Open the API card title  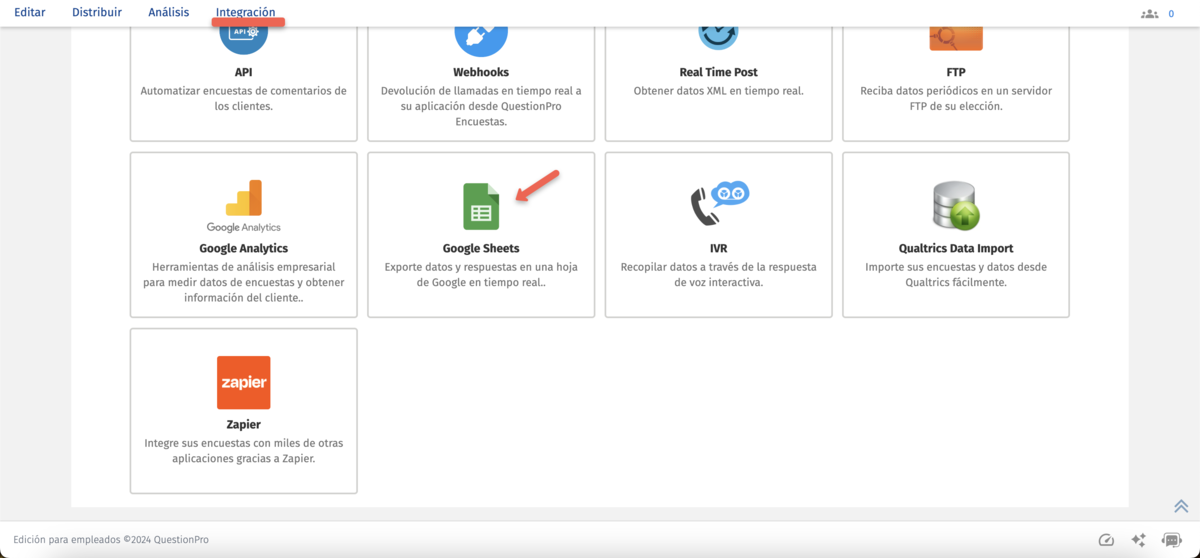(x=244, y=72)
